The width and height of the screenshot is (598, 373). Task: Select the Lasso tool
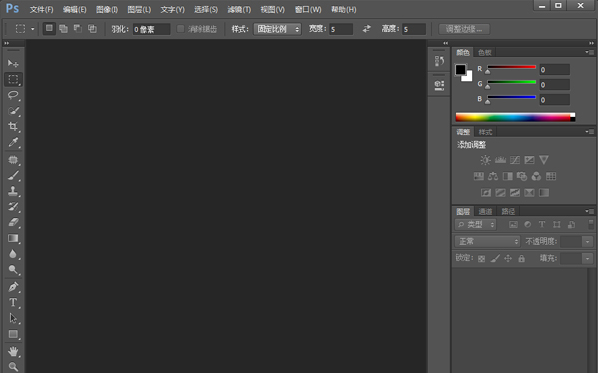pos(13,95)
